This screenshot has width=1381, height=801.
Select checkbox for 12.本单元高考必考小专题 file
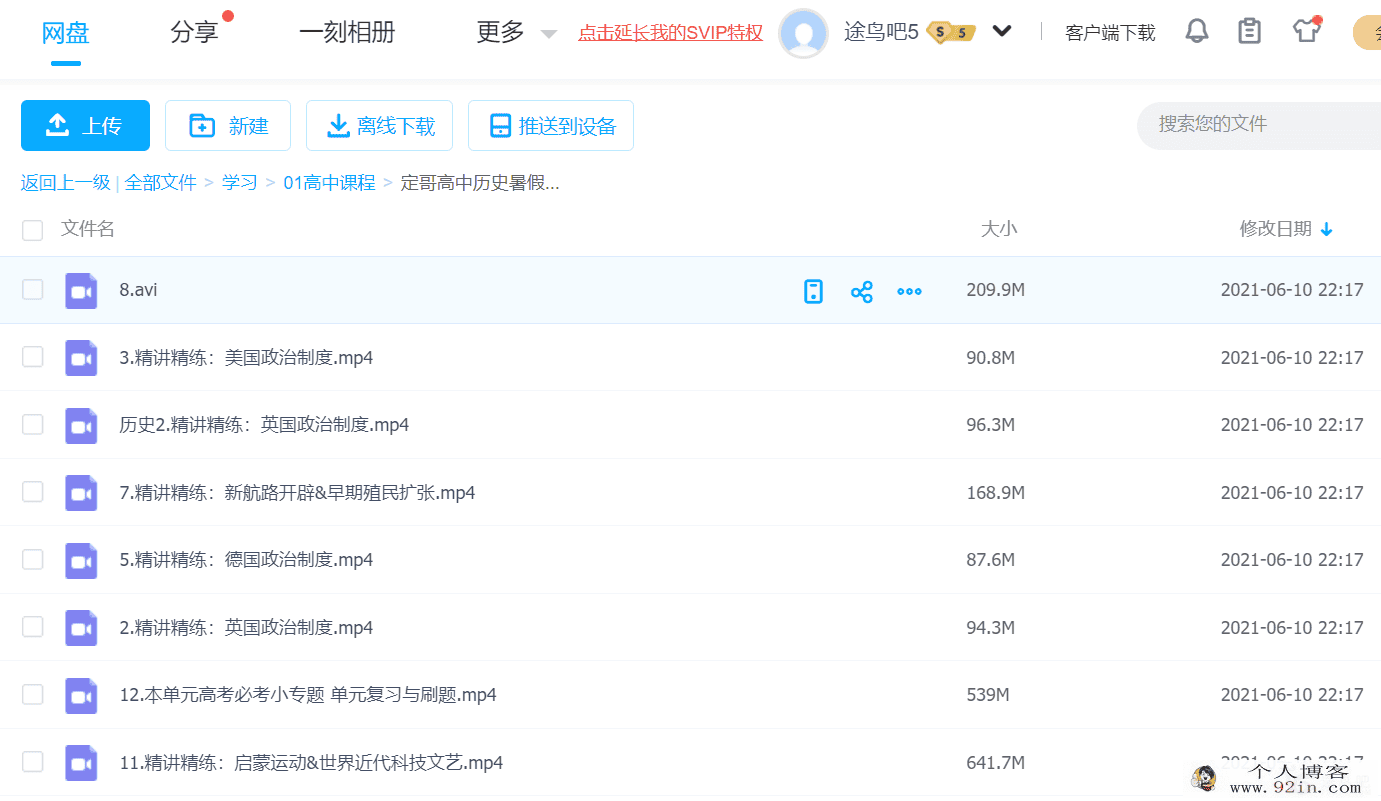[x=33, y=694]
